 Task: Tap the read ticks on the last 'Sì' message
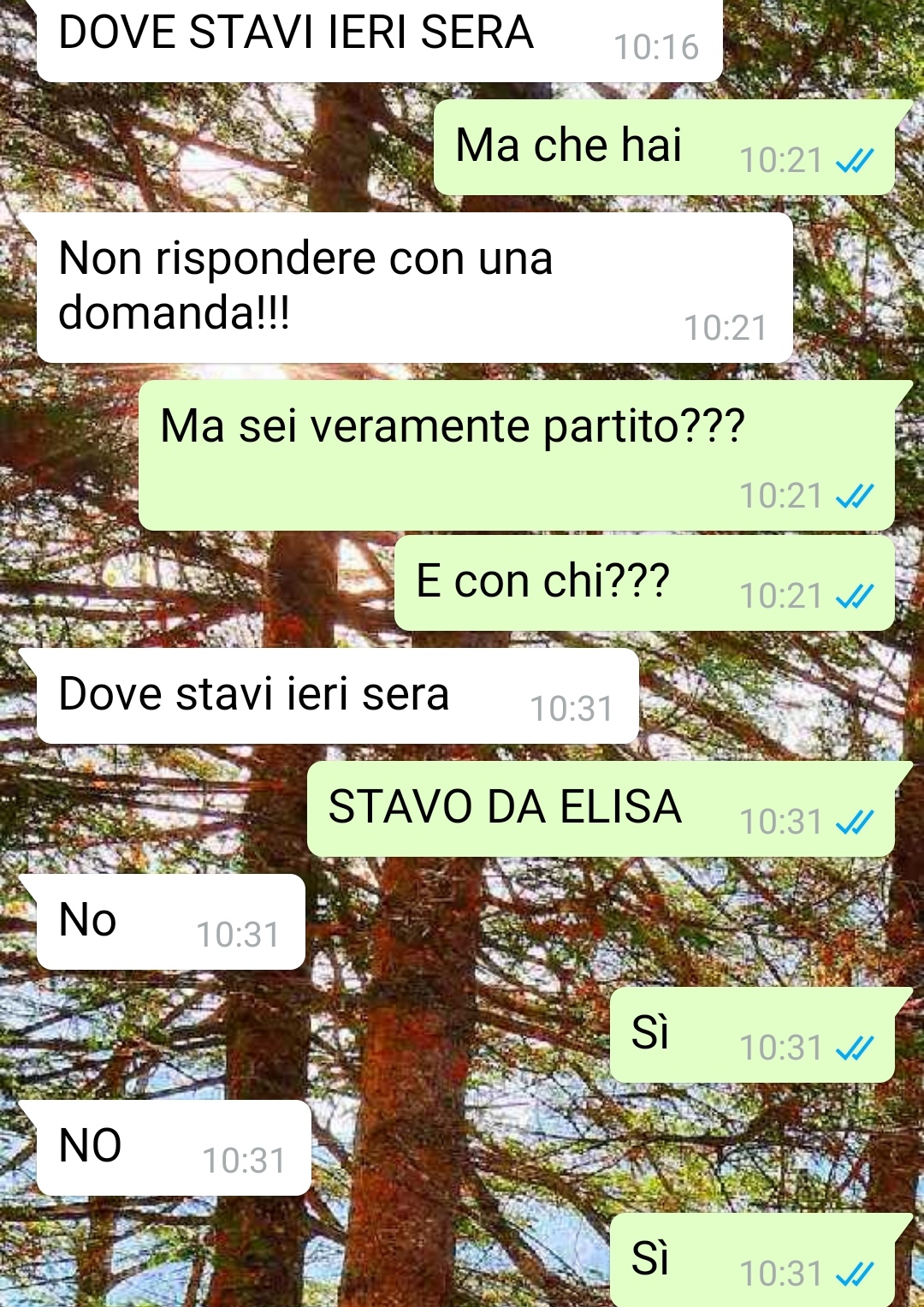point(855,1274)
